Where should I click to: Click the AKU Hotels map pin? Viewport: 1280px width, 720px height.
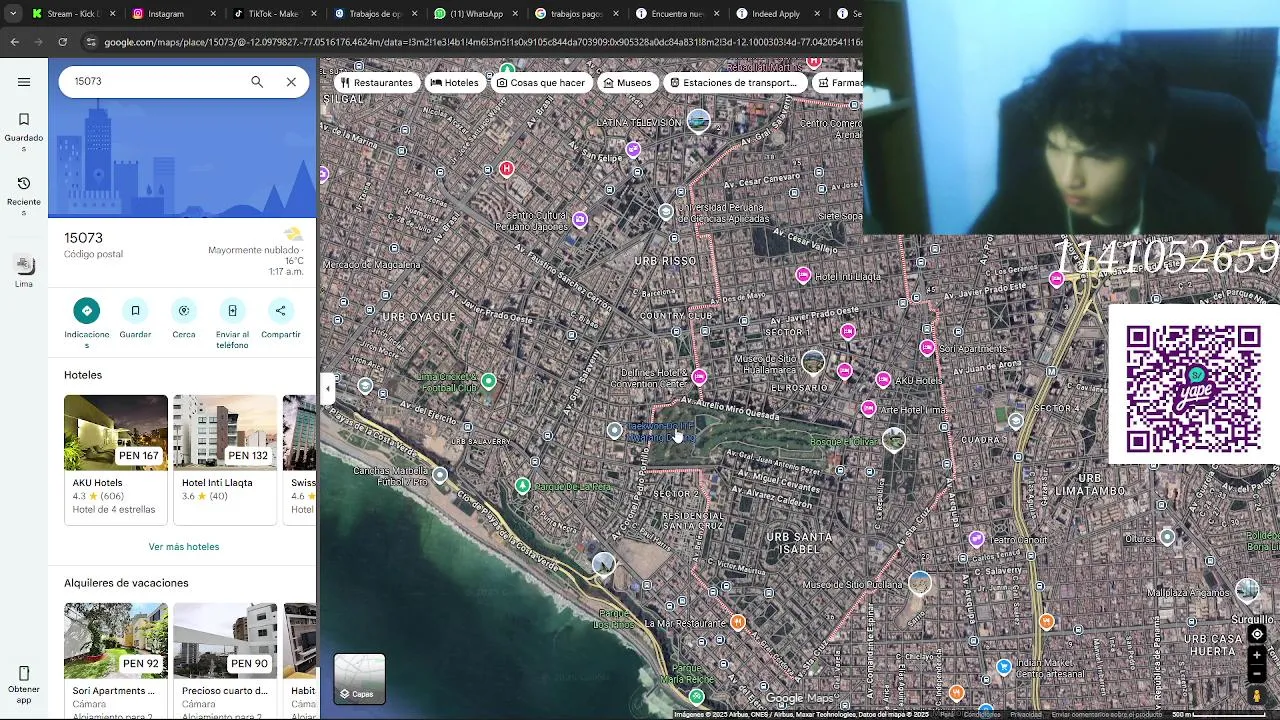point(883,380)
